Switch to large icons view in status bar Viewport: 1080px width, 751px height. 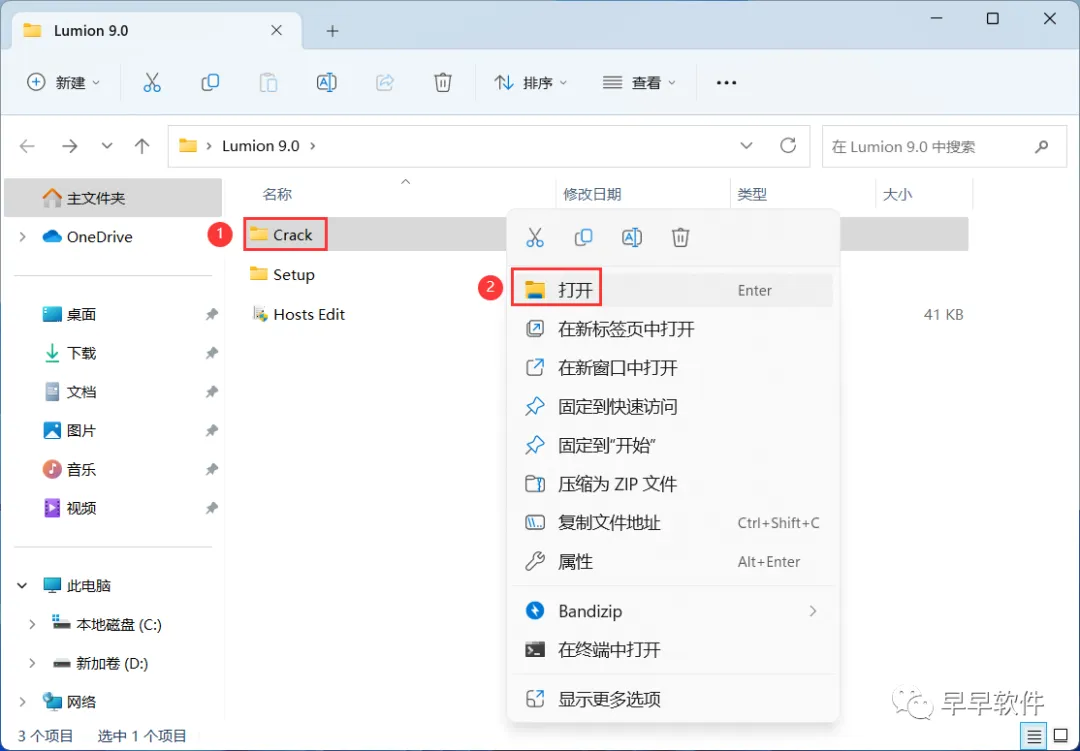1061,737
